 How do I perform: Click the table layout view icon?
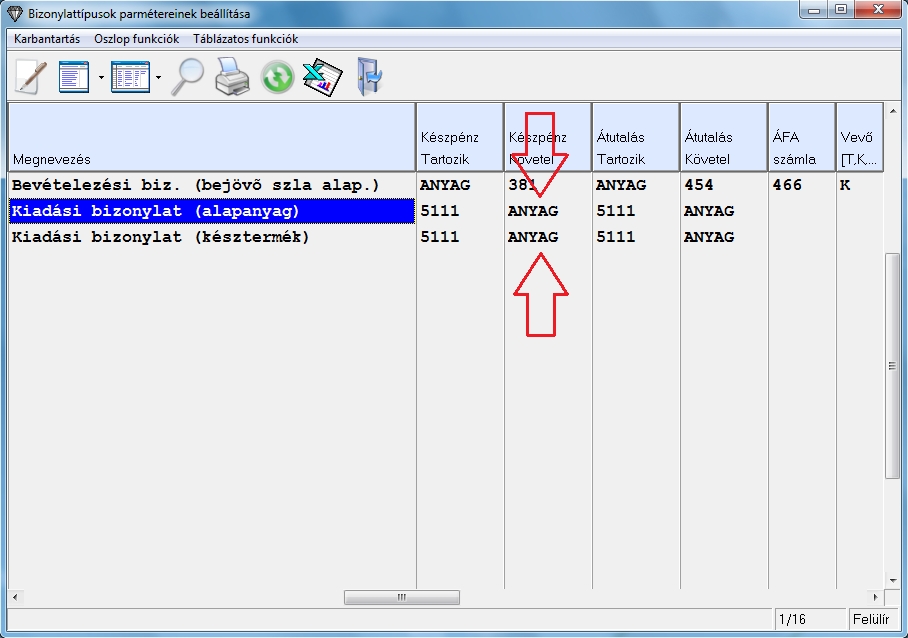(129, 77)
